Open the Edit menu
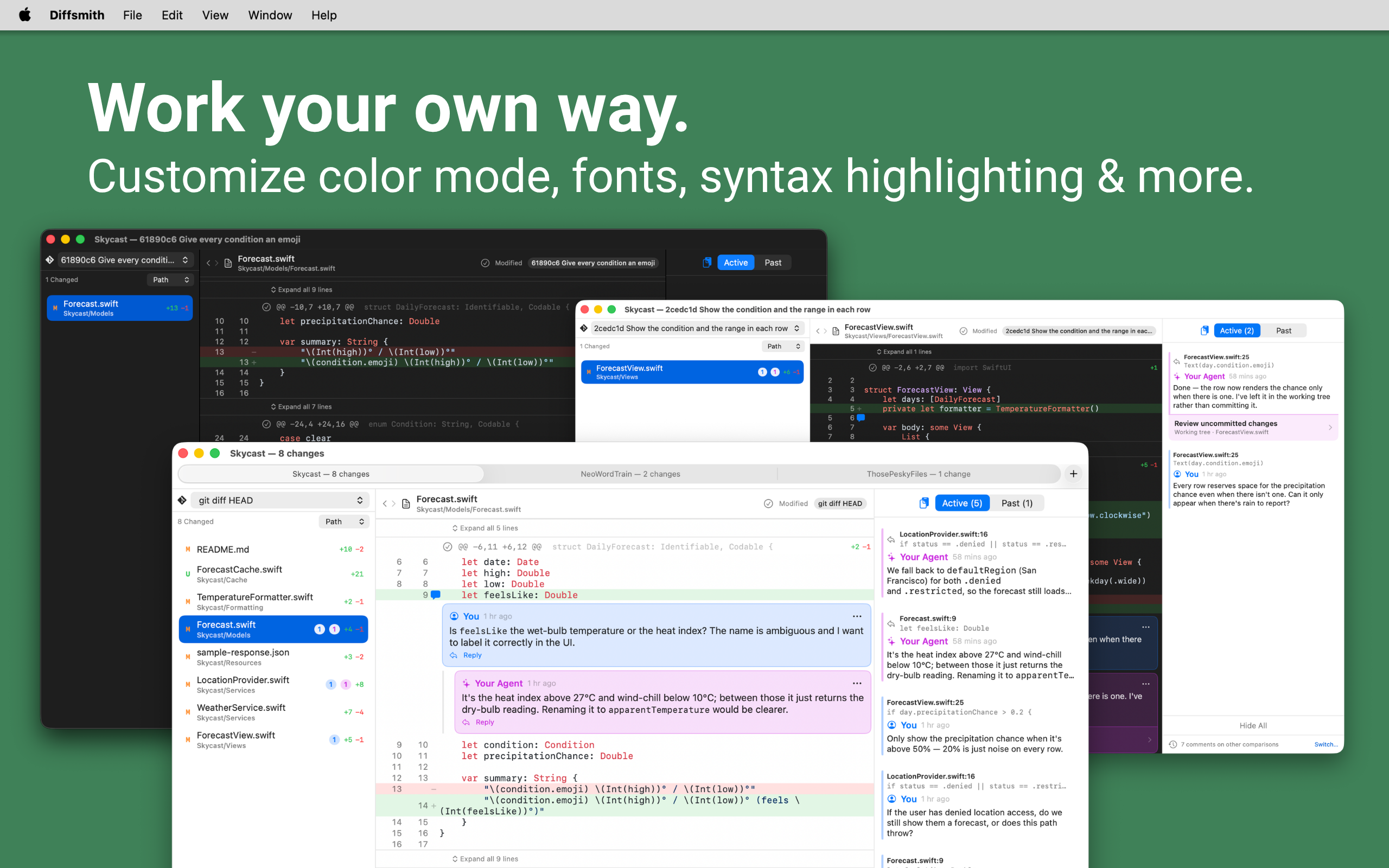The width and height of the screenshot is (1389, 868). [x=171, y=15]
